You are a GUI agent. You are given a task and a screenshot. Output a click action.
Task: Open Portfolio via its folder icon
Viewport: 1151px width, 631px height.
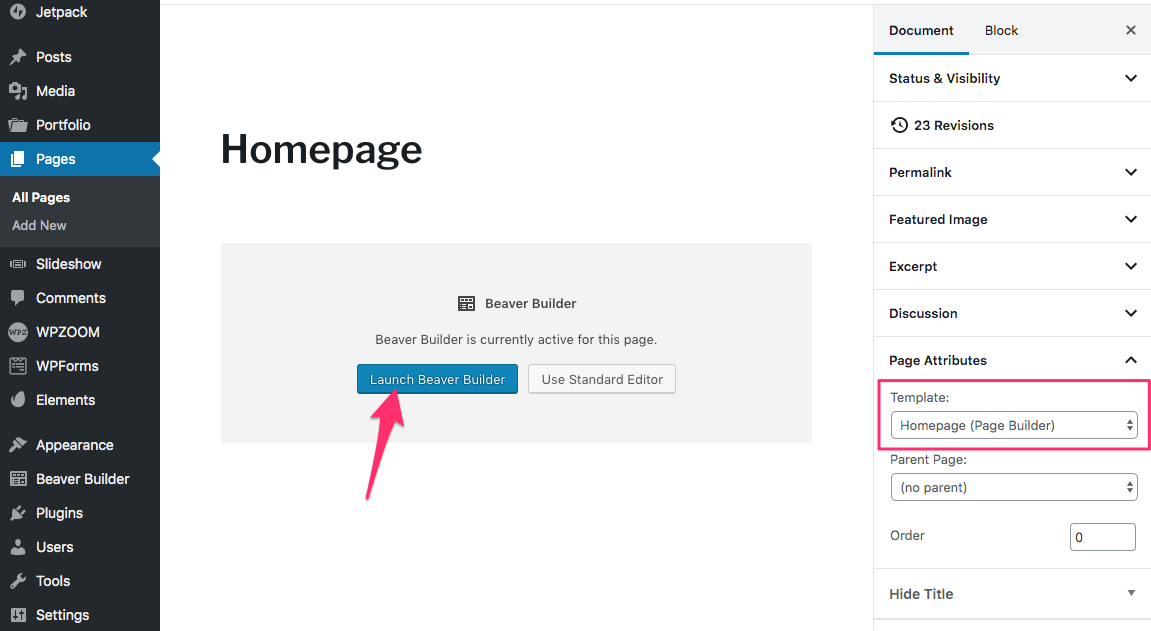18,125
